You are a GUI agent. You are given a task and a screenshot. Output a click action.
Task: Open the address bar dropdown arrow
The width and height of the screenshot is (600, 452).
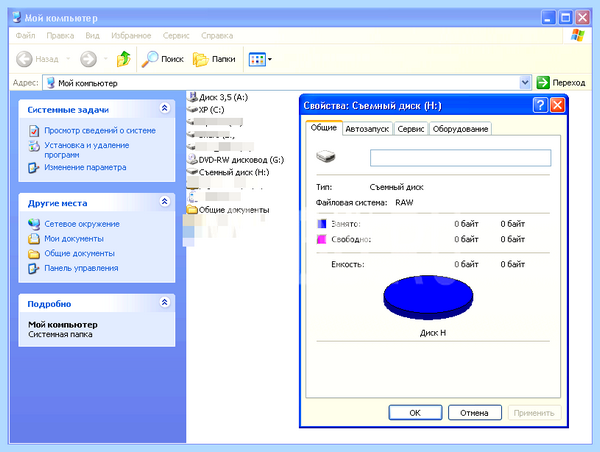click(525, 82)
